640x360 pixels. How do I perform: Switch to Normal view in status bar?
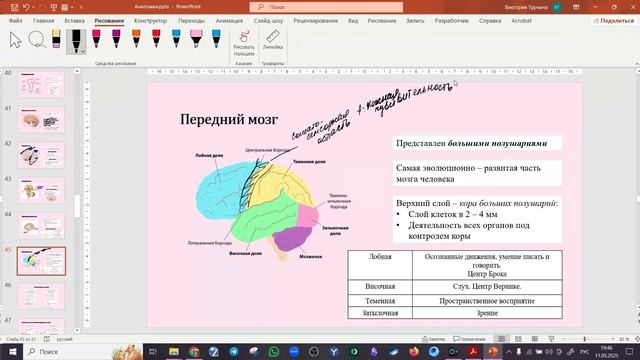click(502, 339)
